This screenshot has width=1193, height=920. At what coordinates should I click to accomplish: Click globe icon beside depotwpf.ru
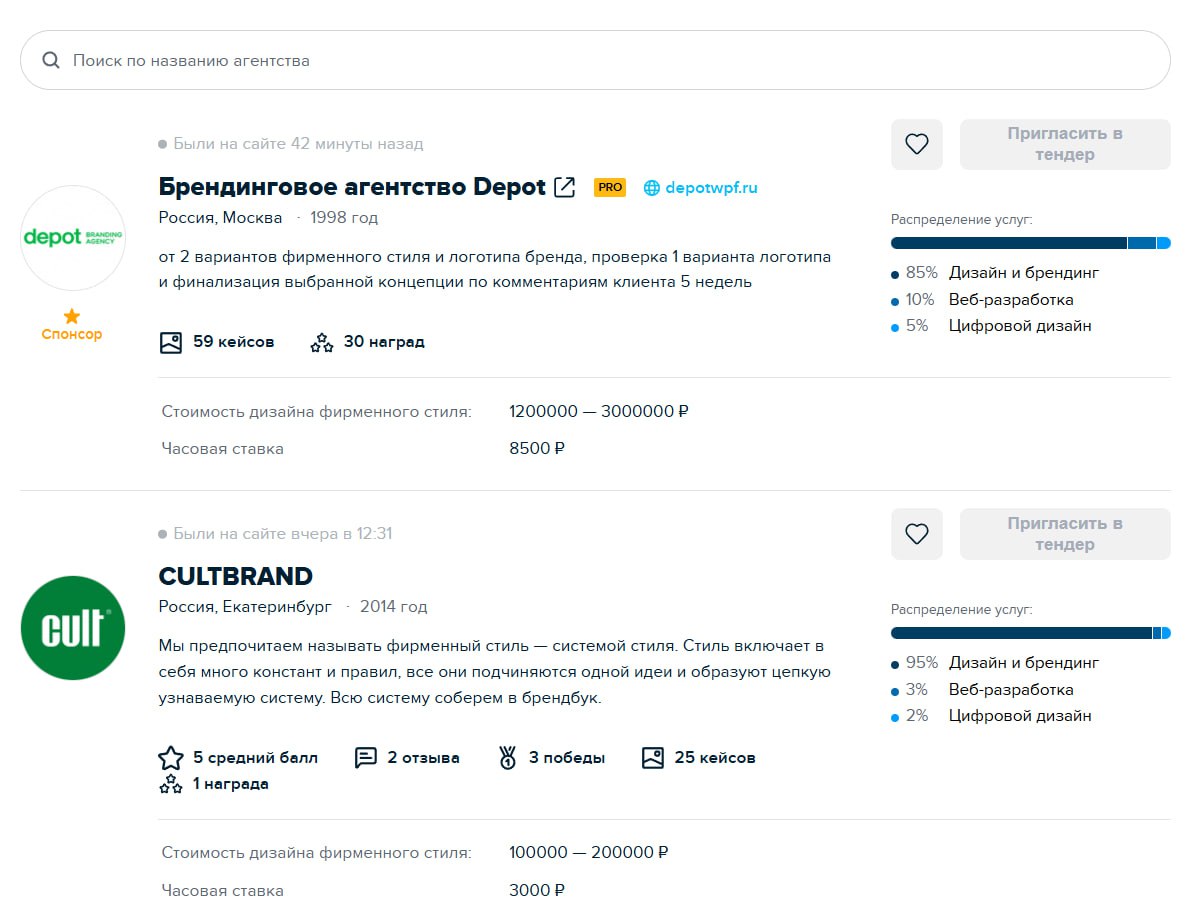pos(651,188)
